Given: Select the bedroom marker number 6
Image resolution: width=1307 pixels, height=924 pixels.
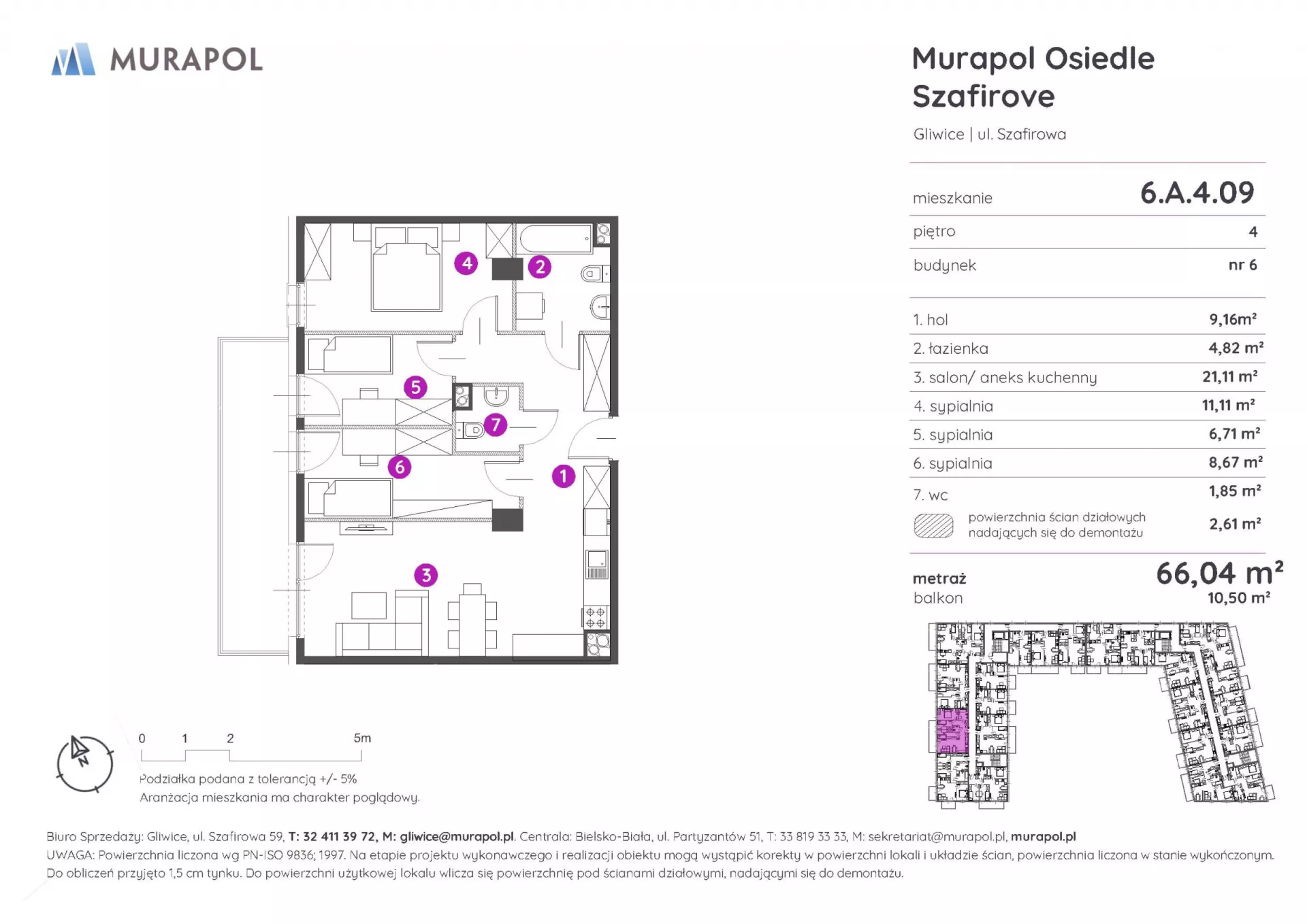Looking at the screenshot, I should (400, 467).
